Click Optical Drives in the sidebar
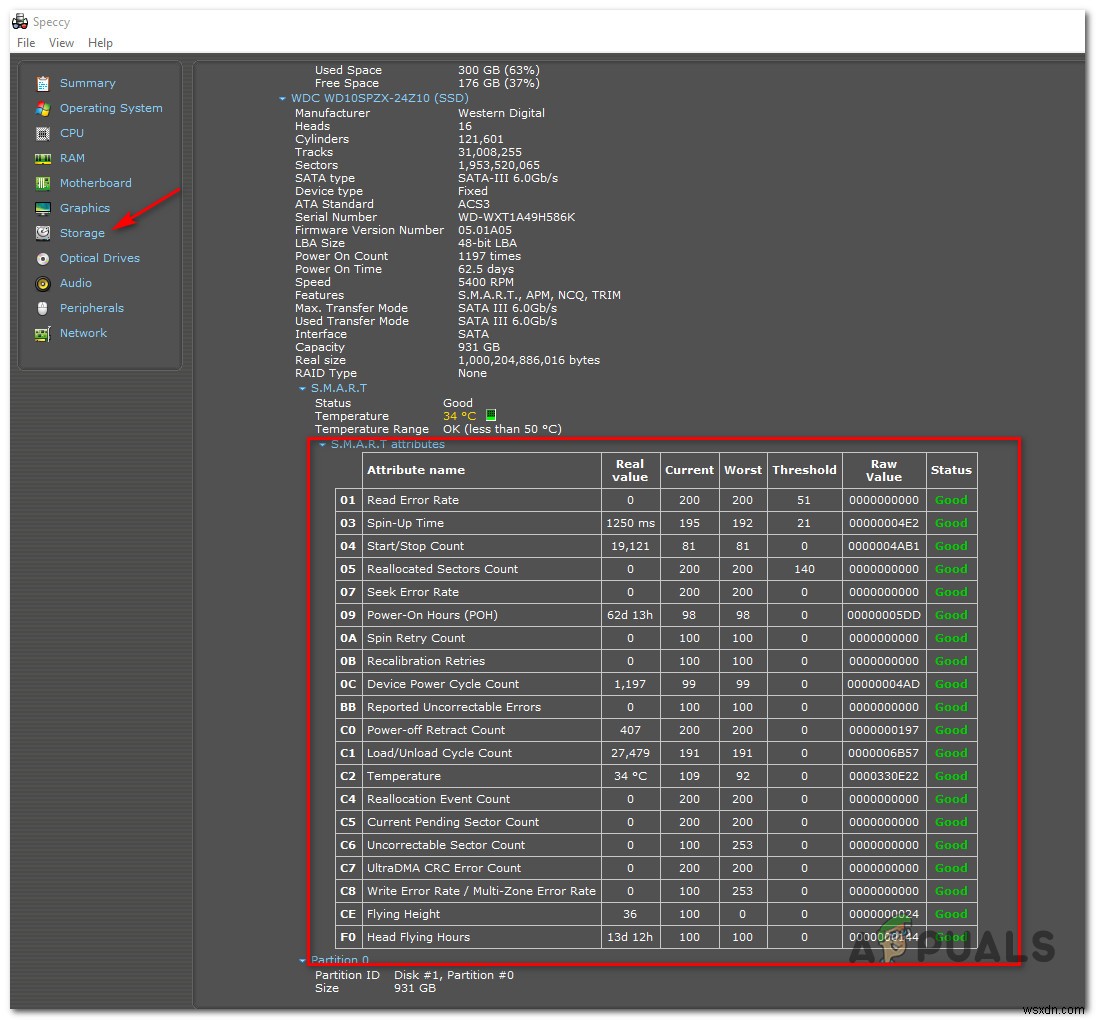The width and height of the screenshot is (1096, 1020). coord(100,258)
